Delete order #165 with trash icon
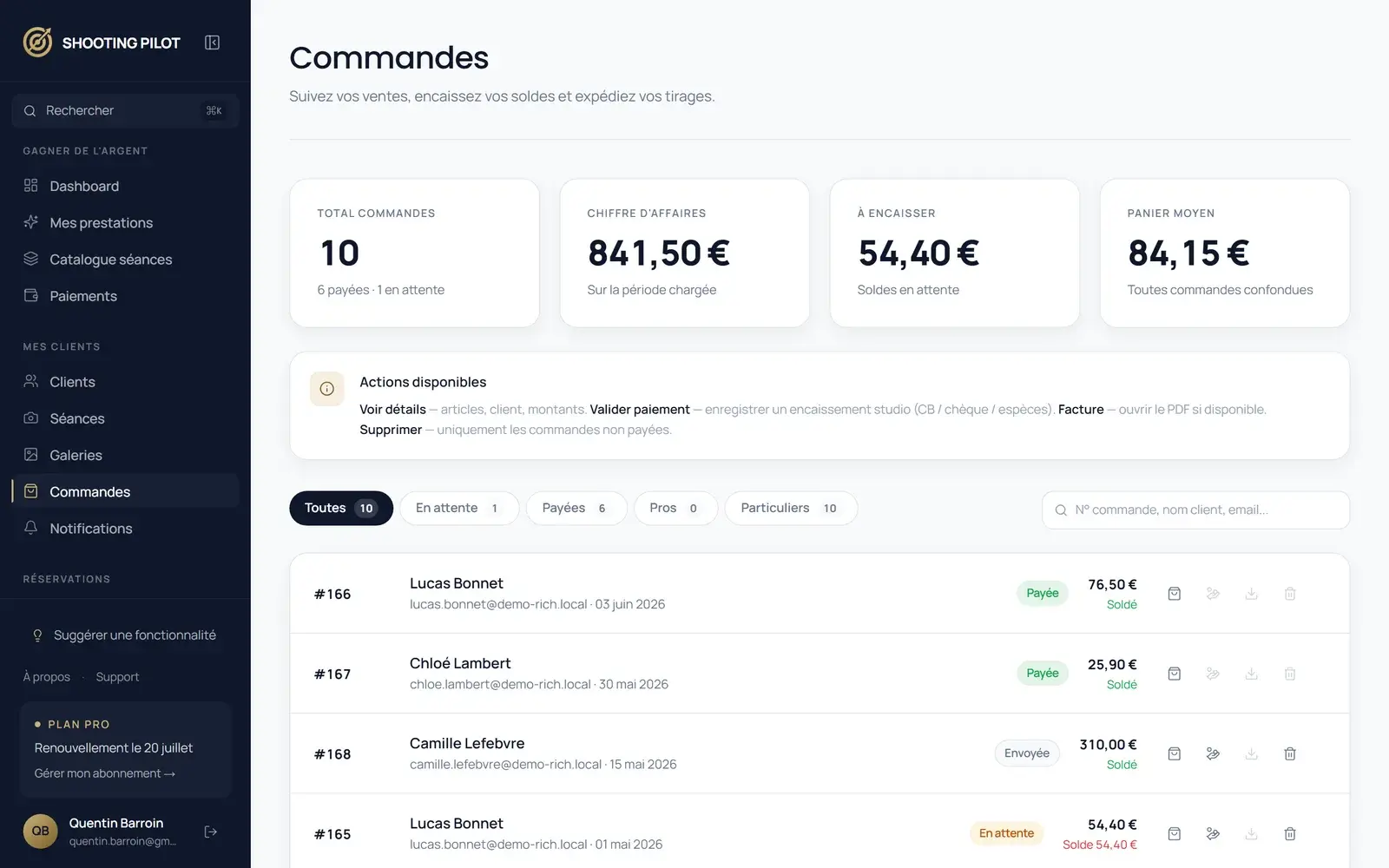The height and width of the screenshot is (868, 1389). (1290, 833)
